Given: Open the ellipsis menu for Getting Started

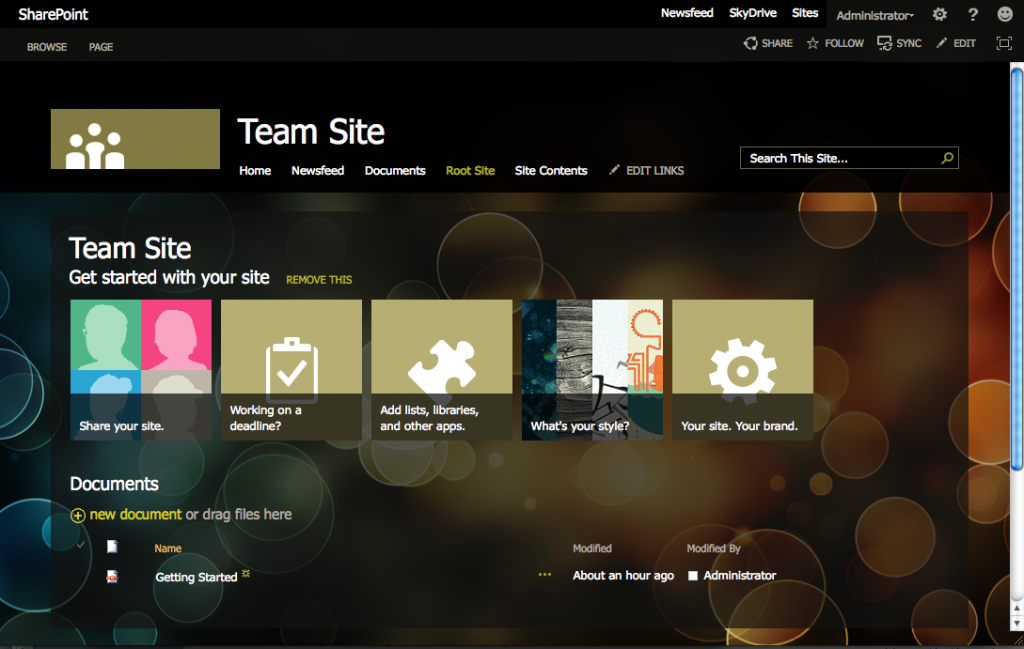Looking at the screenshot, I should pos(545,575).
